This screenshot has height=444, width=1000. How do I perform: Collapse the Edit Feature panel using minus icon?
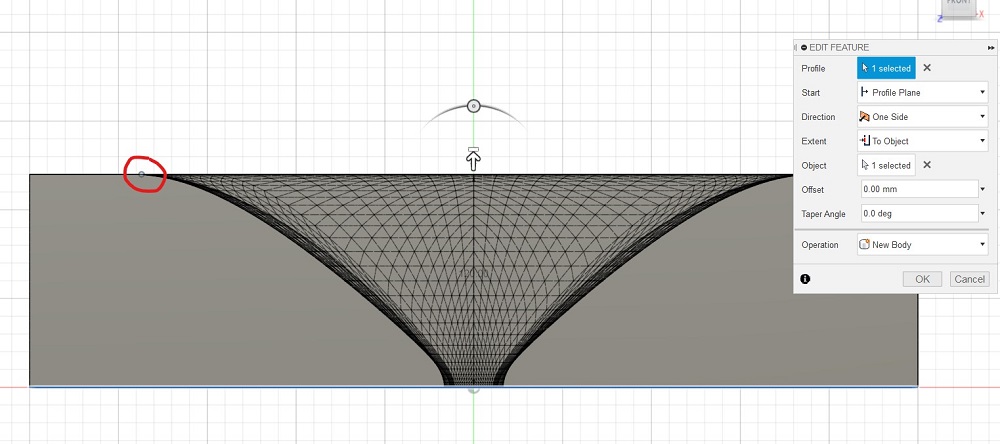[804, 47]
